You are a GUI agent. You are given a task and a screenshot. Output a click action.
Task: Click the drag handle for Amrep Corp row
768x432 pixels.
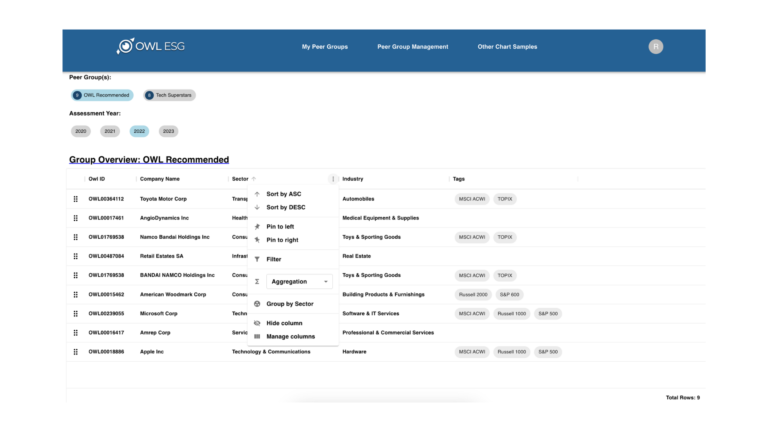(75, 333)
